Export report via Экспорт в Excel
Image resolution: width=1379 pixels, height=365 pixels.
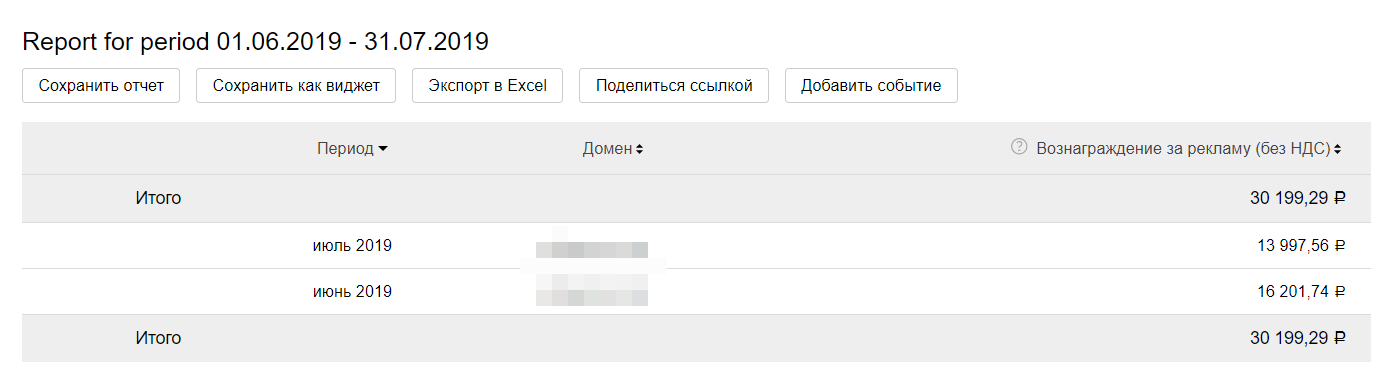[x=487, y=85]
